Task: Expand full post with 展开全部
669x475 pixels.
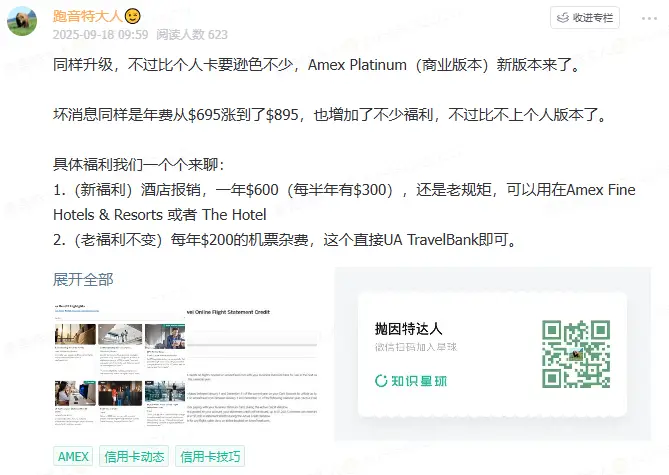Action: click(x=83, y=278)
